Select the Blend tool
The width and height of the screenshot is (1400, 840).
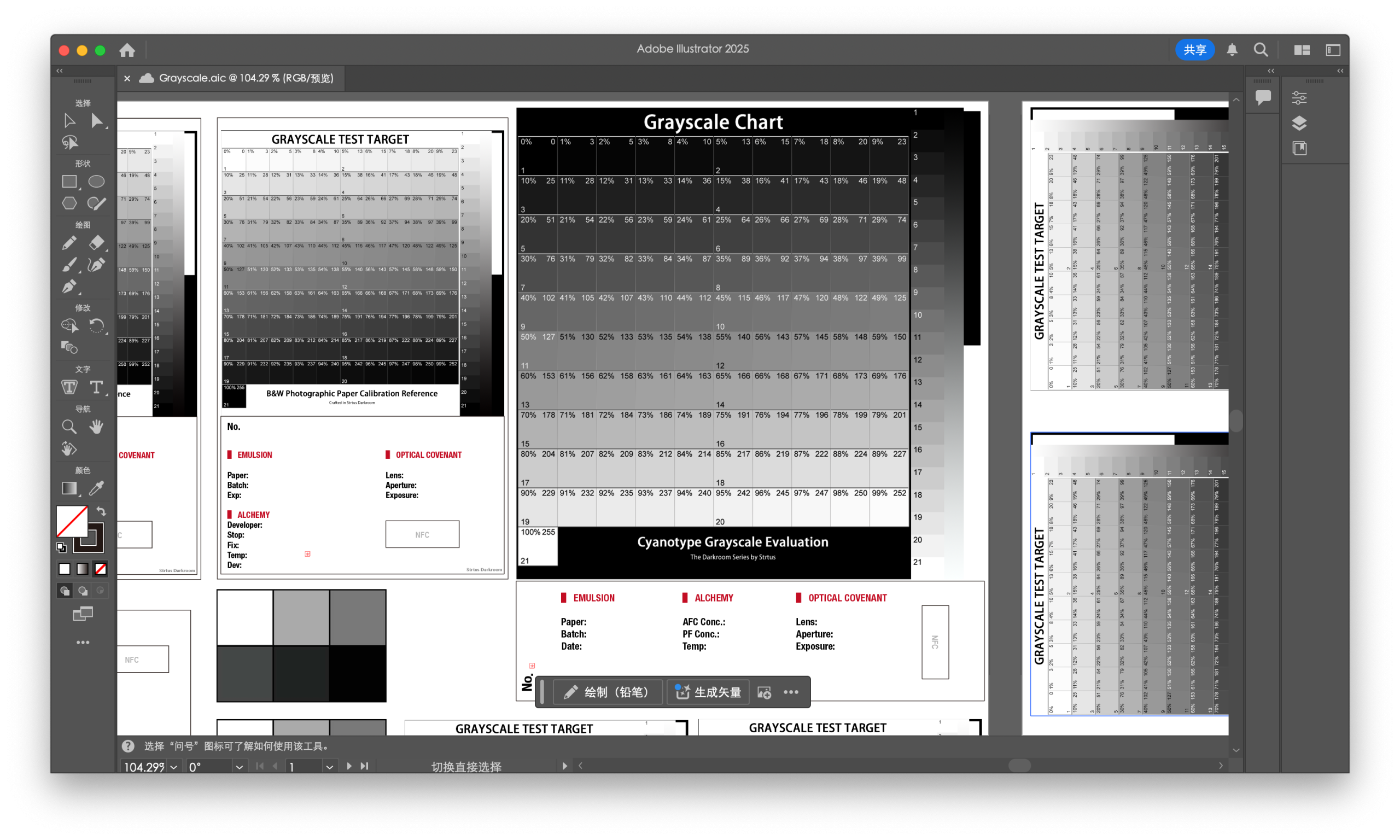69,347
